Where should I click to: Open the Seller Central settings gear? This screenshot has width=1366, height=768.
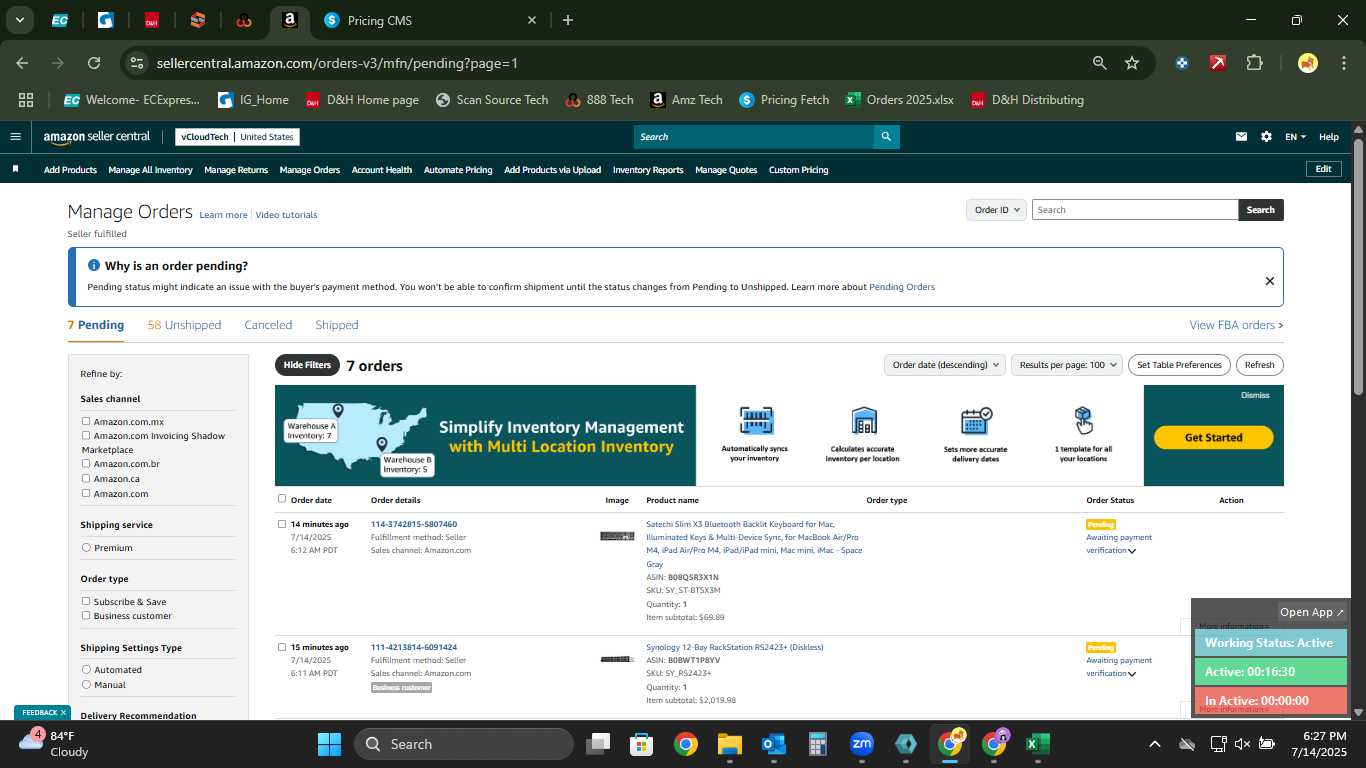pyautogui.click(x=1266, y=137)
